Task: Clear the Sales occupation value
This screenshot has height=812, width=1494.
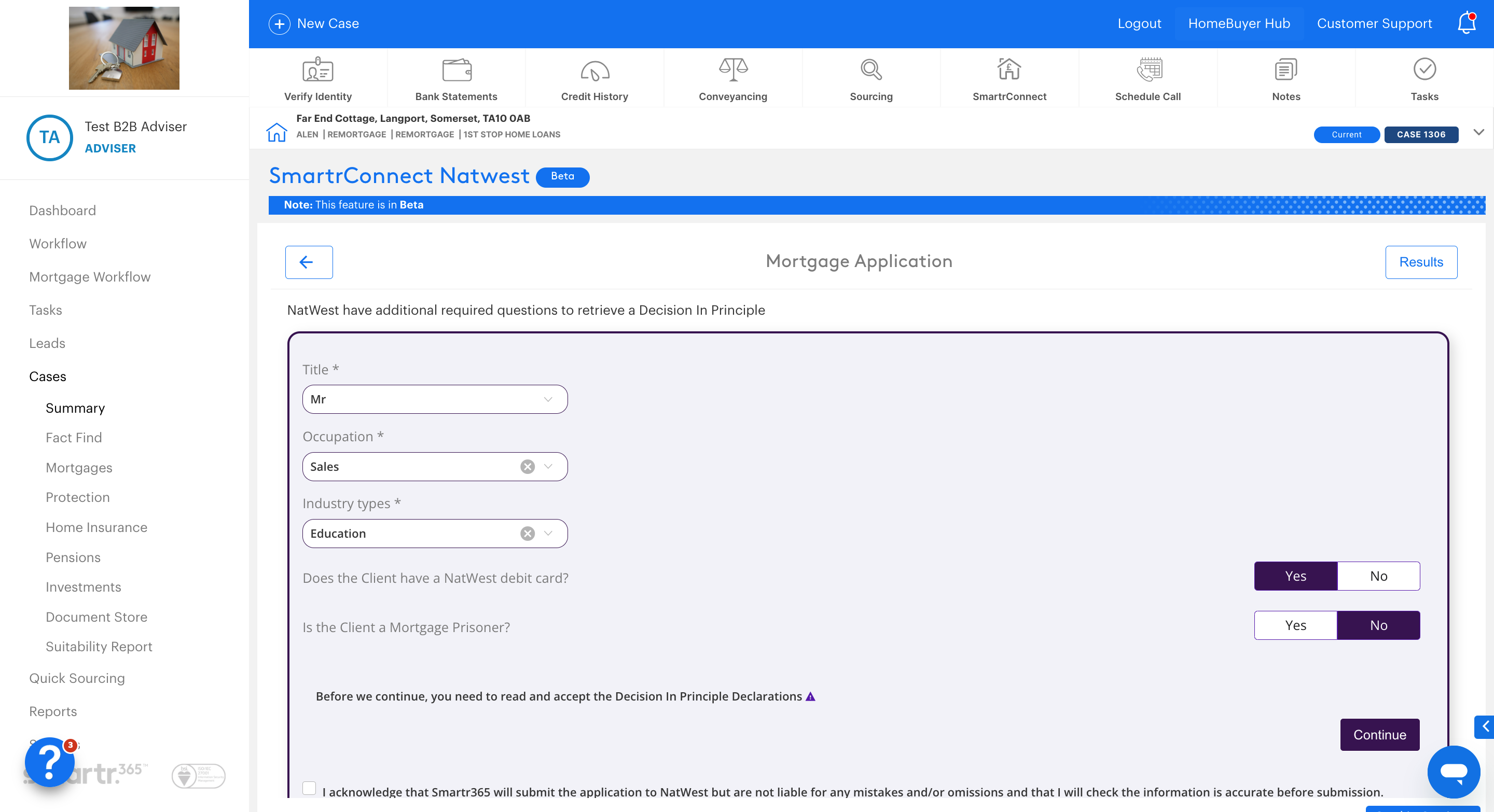Action: coord(527,467)
